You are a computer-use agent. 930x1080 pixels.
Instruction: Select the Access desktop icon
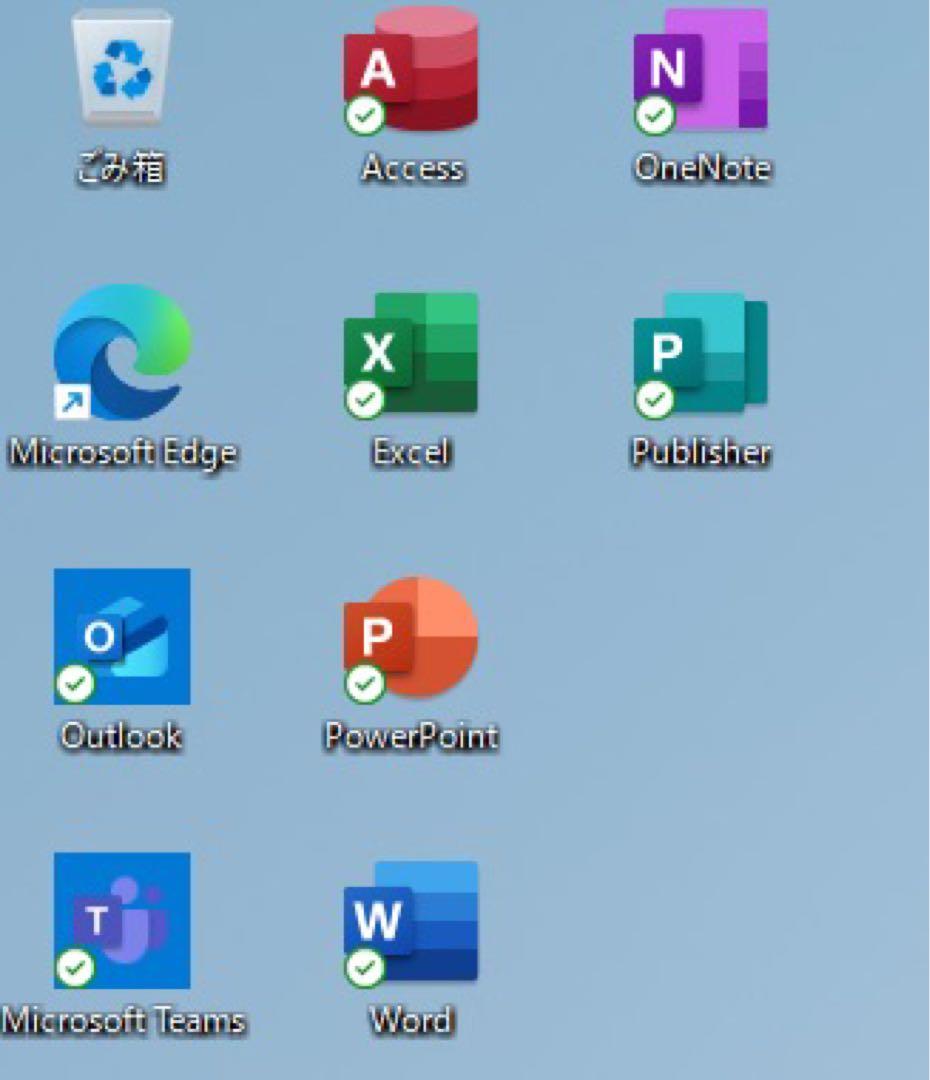[x=411, y=70]
